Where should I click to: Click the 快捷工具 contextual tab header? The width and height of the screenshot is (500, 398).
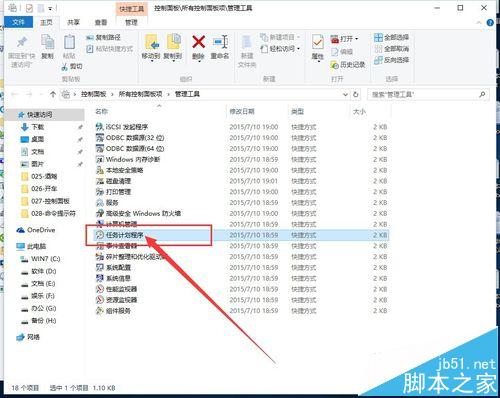pyautogui.click(x=132, y=9)
